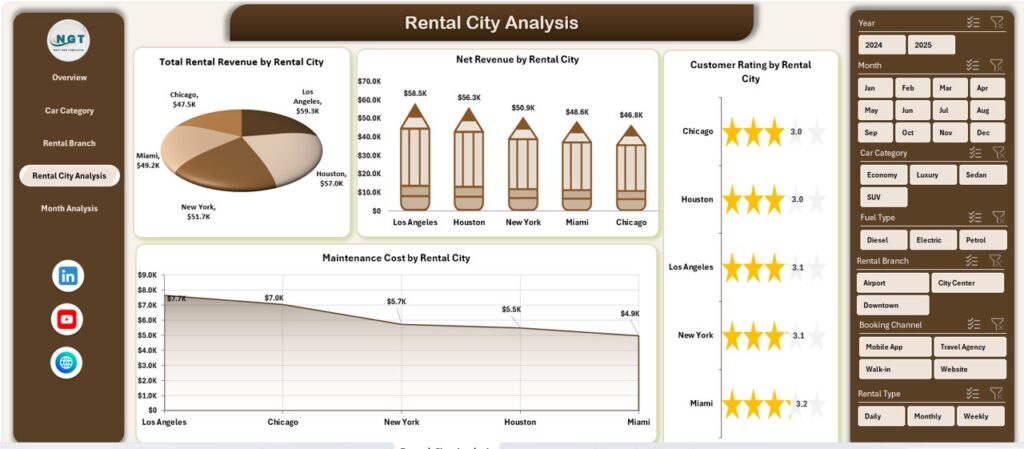Click the '$7.7K' maintenance cost label
The height and width of the screenshot is (449, 1024).
coord(176,298)
